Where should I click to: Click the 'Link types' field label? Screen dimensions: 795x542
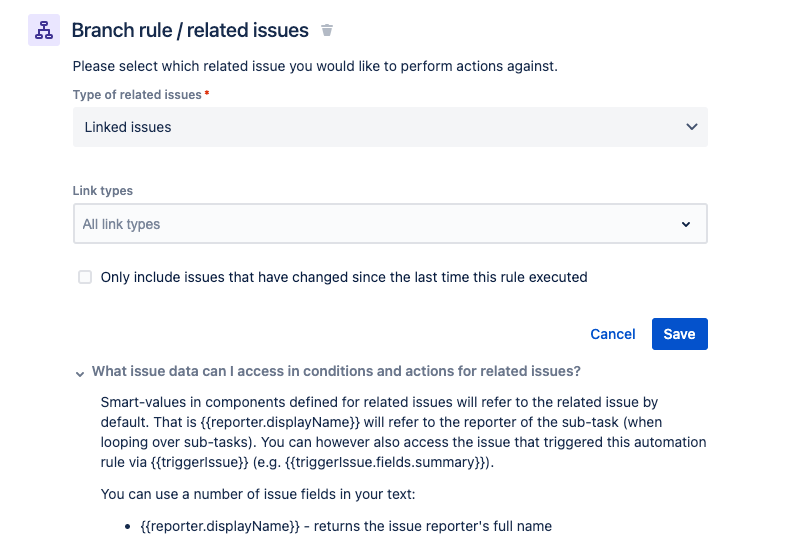click(103, 190)
